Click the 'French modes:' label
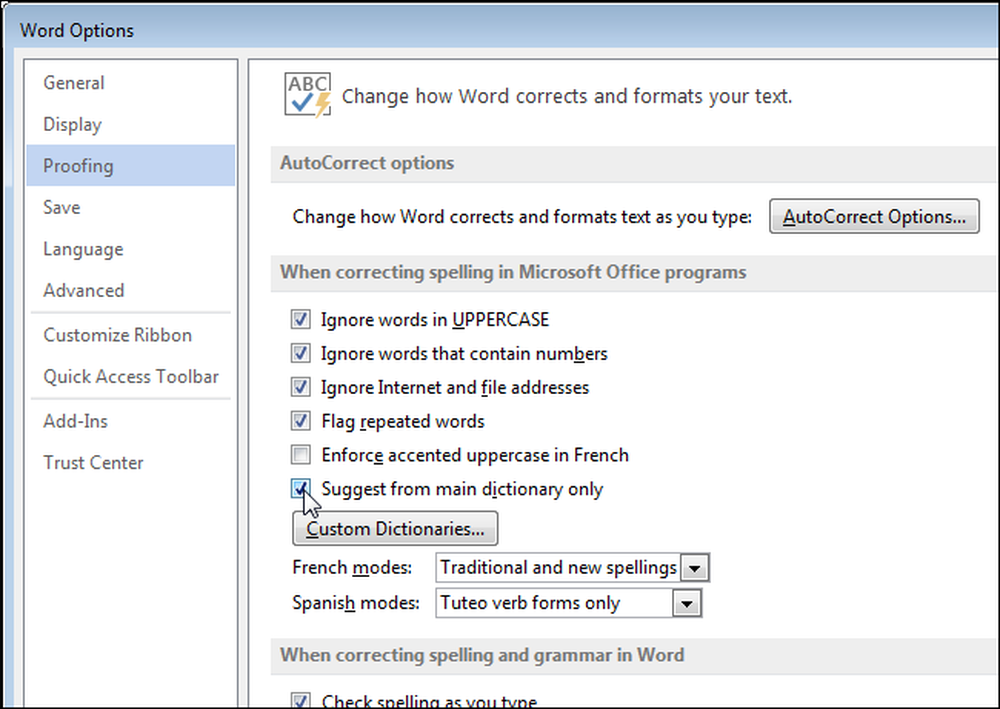Image resolution: width=1000 pixels, height=709 pixels. click(352, 567)
